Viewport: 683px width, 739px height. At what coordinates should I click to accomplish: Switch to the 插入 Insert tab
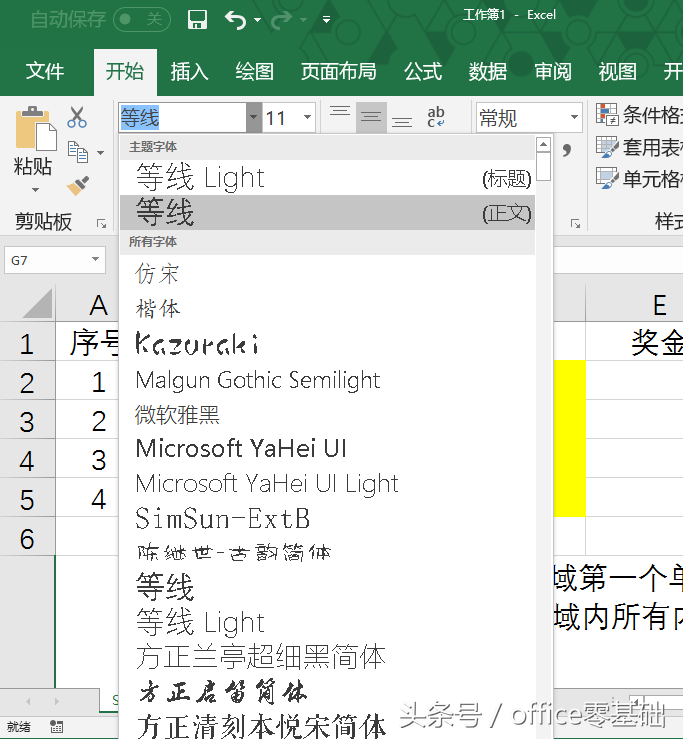(189, 72)
